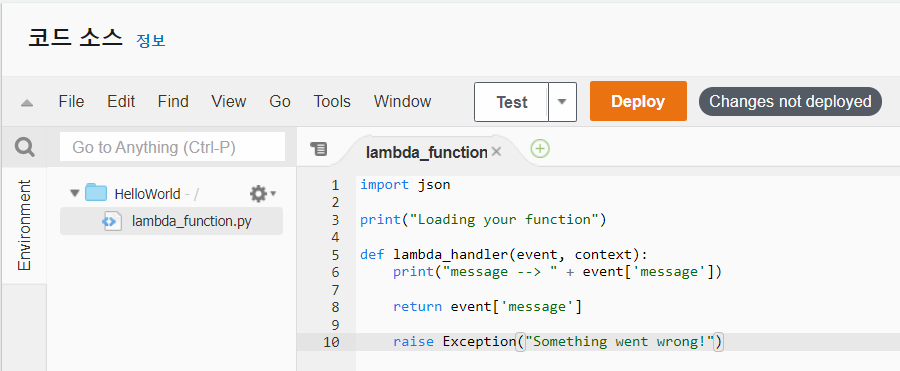The width and height of the screenshot is (900, 371).
Task: Close the lambda_function tab
Action: (497, 152)
